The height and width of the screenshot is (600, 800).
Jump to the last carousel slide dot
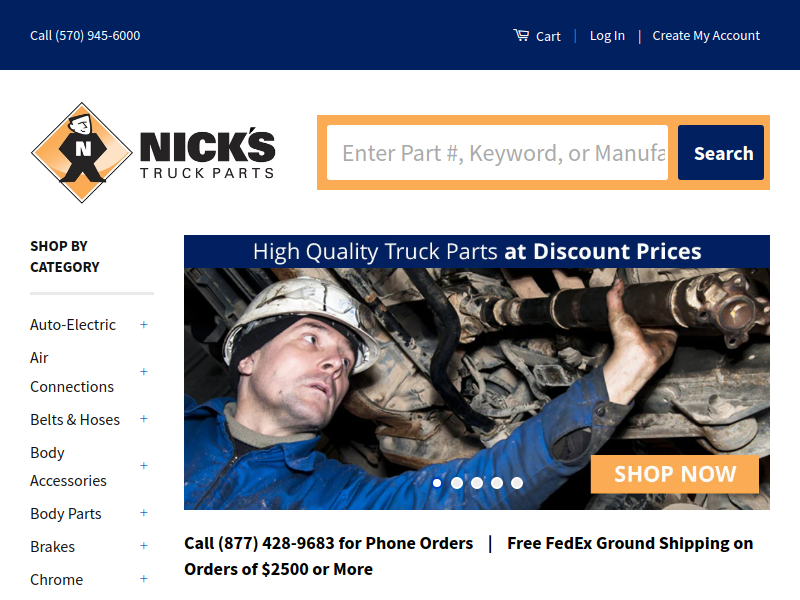(517, 483)
